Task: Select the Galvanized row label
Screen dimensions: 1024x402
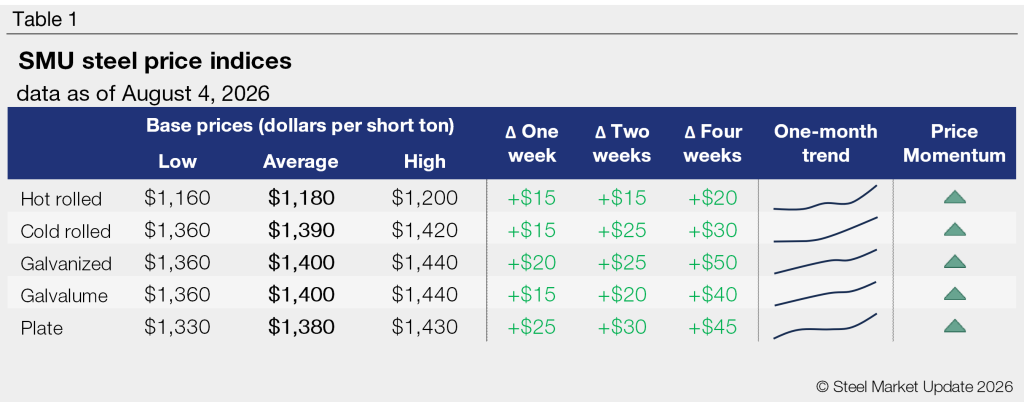Action: (66, 264)
